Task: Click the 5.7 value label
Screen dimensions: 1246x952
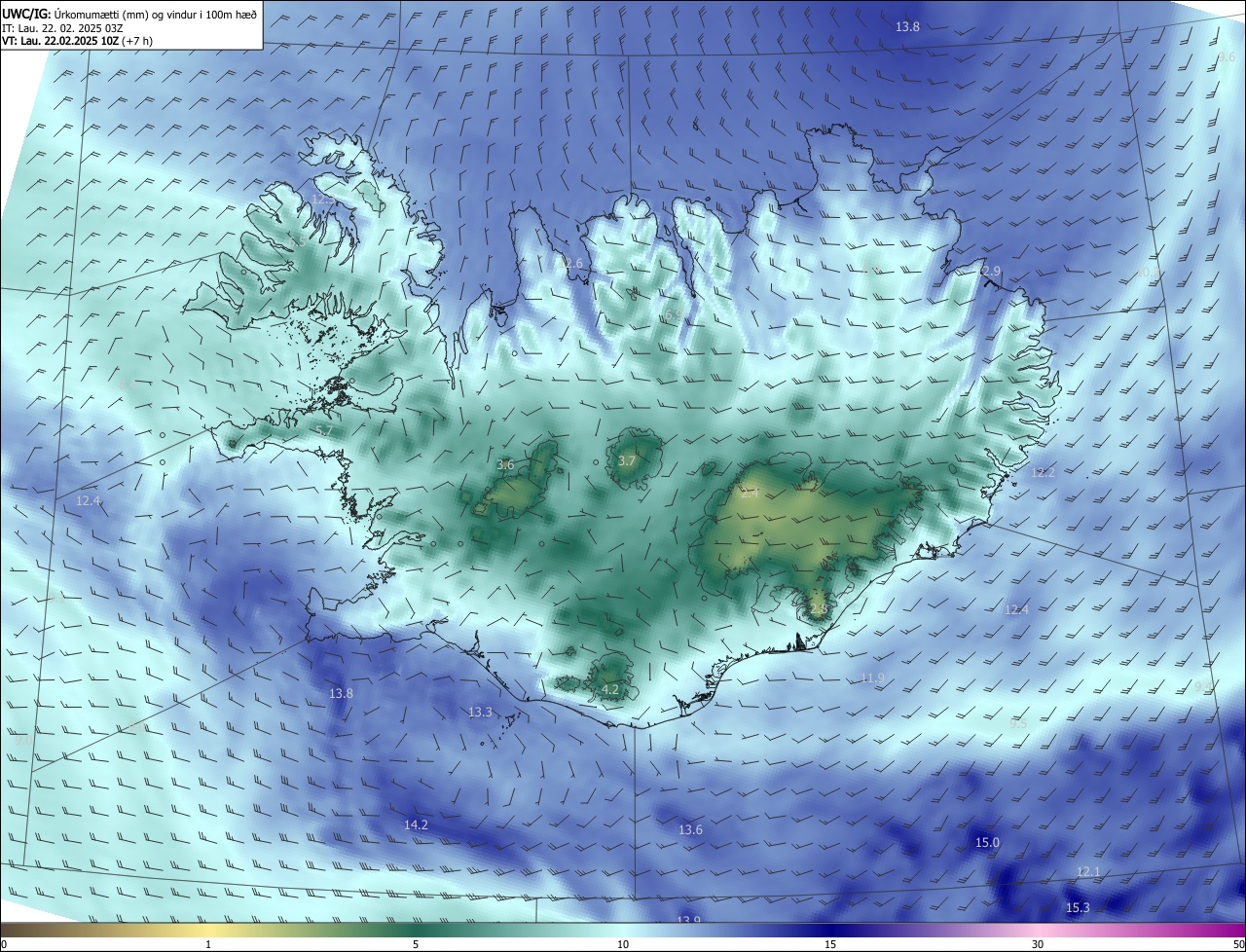Action: [324, 430]
